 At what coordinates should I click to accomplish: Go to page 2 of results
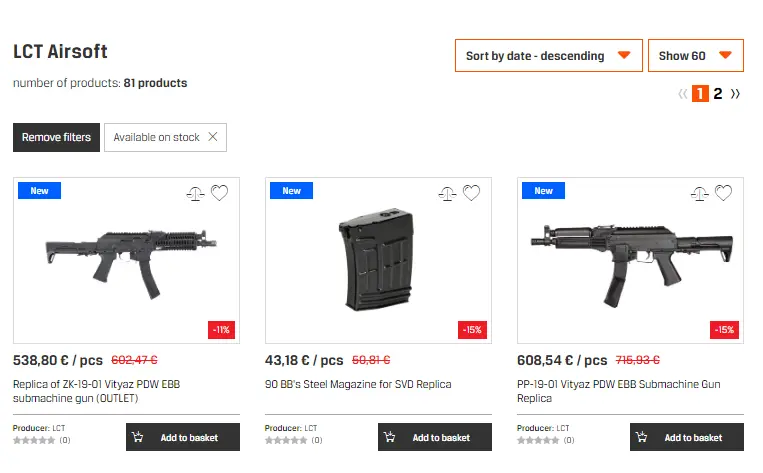pyautogui.click(x=718, y=94)
